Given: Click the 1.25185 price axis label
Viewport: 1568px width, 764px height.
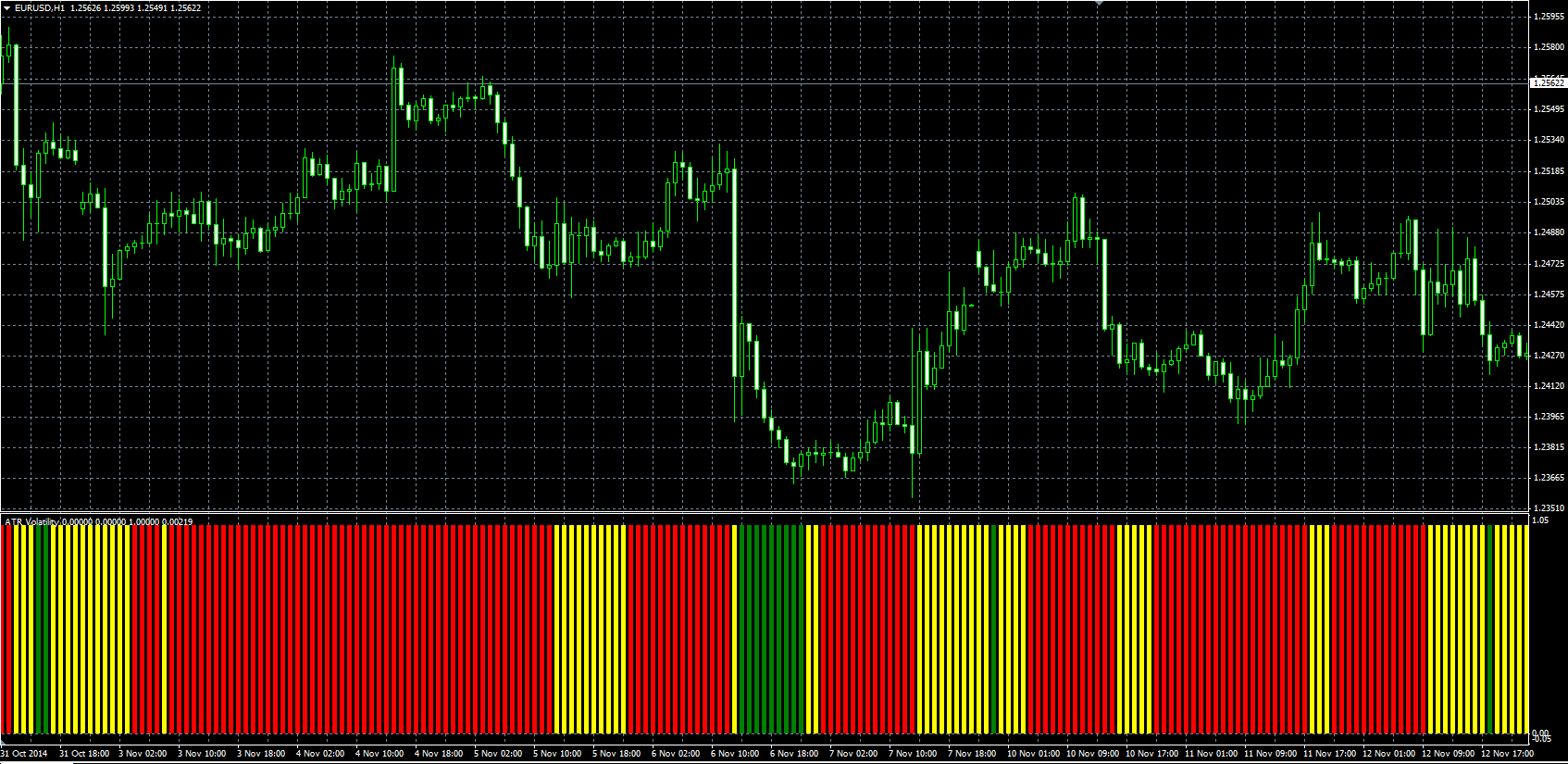Looking at the screenshot, I should coord(1549,171).
